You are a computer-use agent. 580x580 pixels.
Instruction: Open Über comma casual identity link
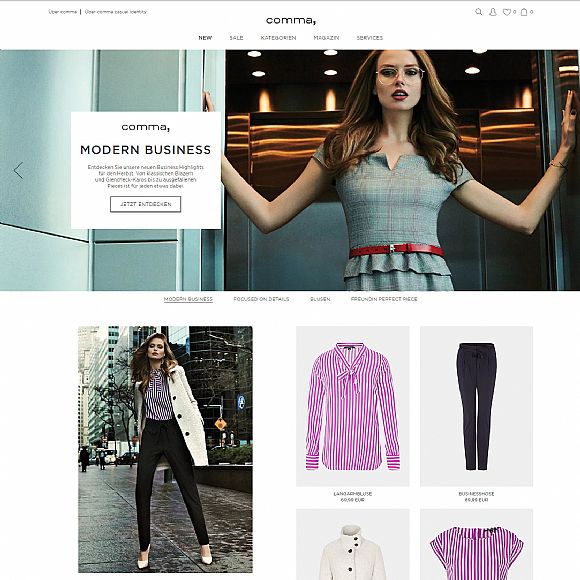coord(116,12)
